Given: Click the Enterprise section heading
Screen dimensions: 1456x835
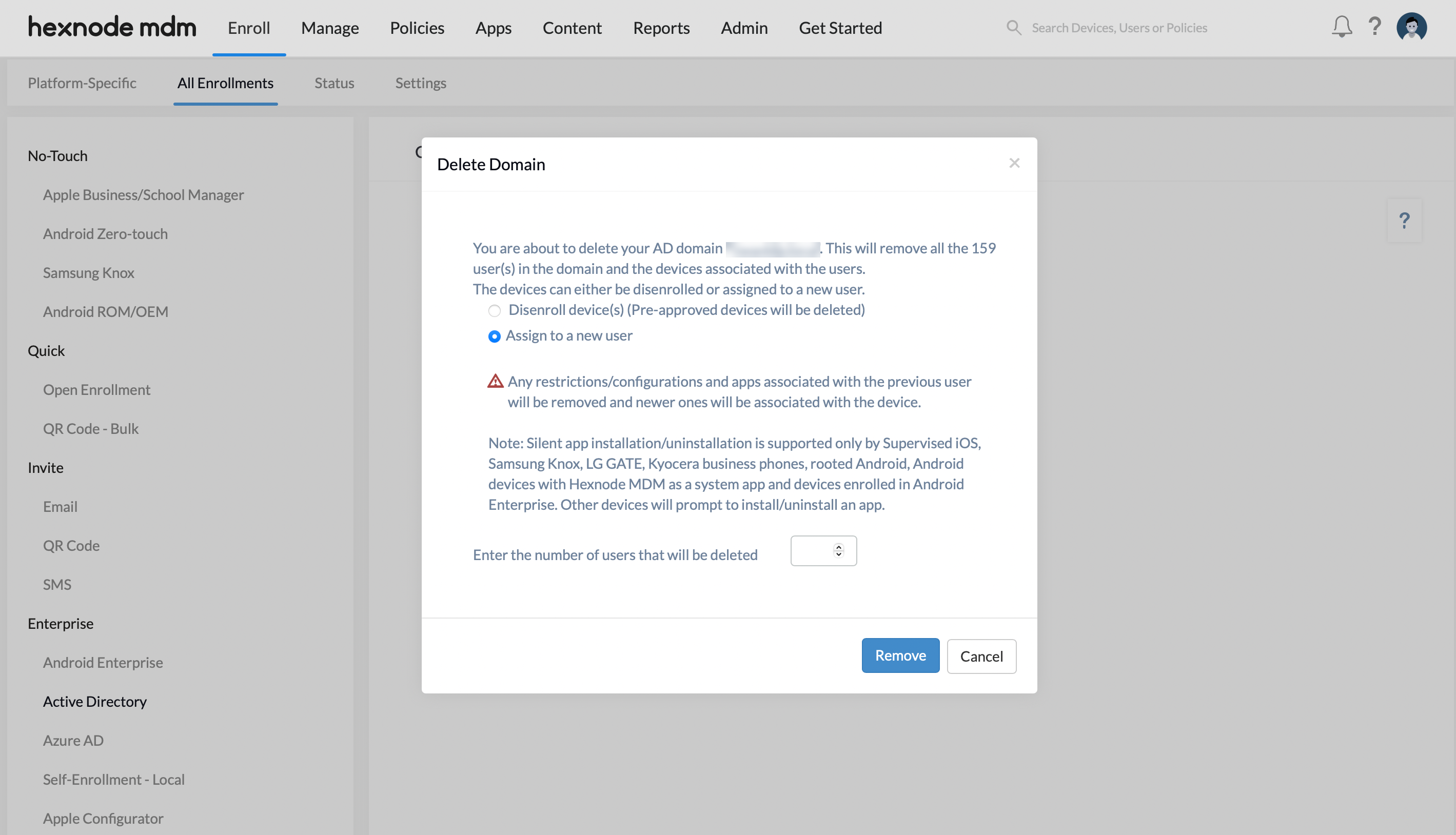Looking at the screenshot, I should click(60, 624).
